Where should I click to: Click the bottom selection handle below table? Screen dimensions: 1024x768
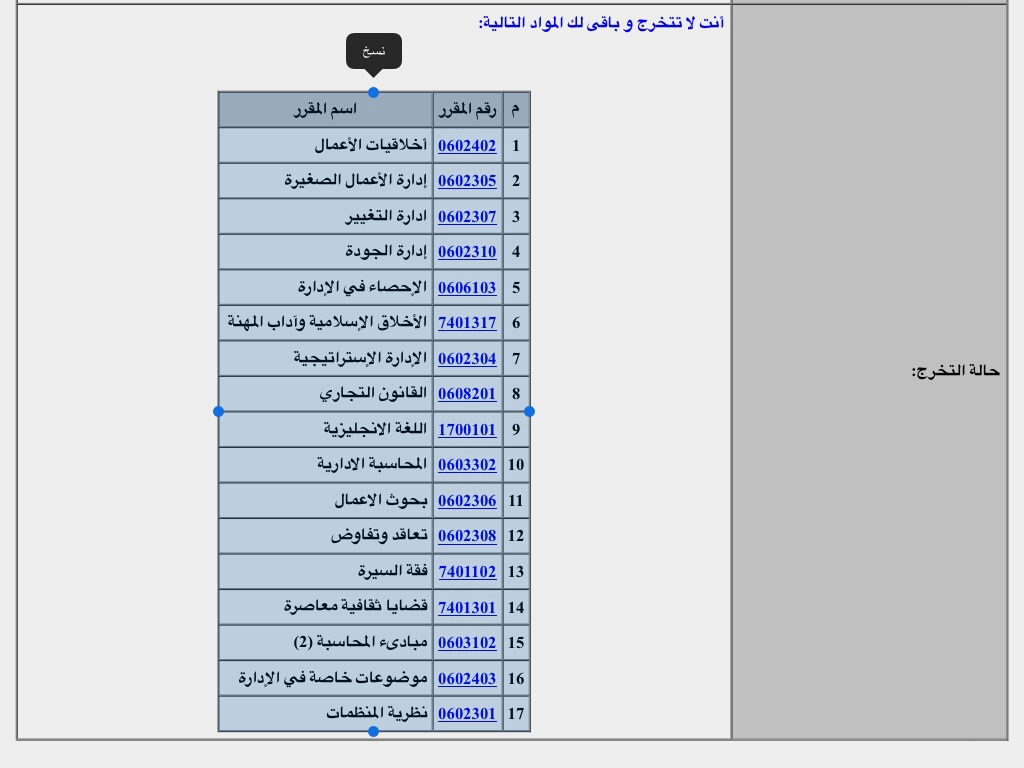(x=373, y=732)
